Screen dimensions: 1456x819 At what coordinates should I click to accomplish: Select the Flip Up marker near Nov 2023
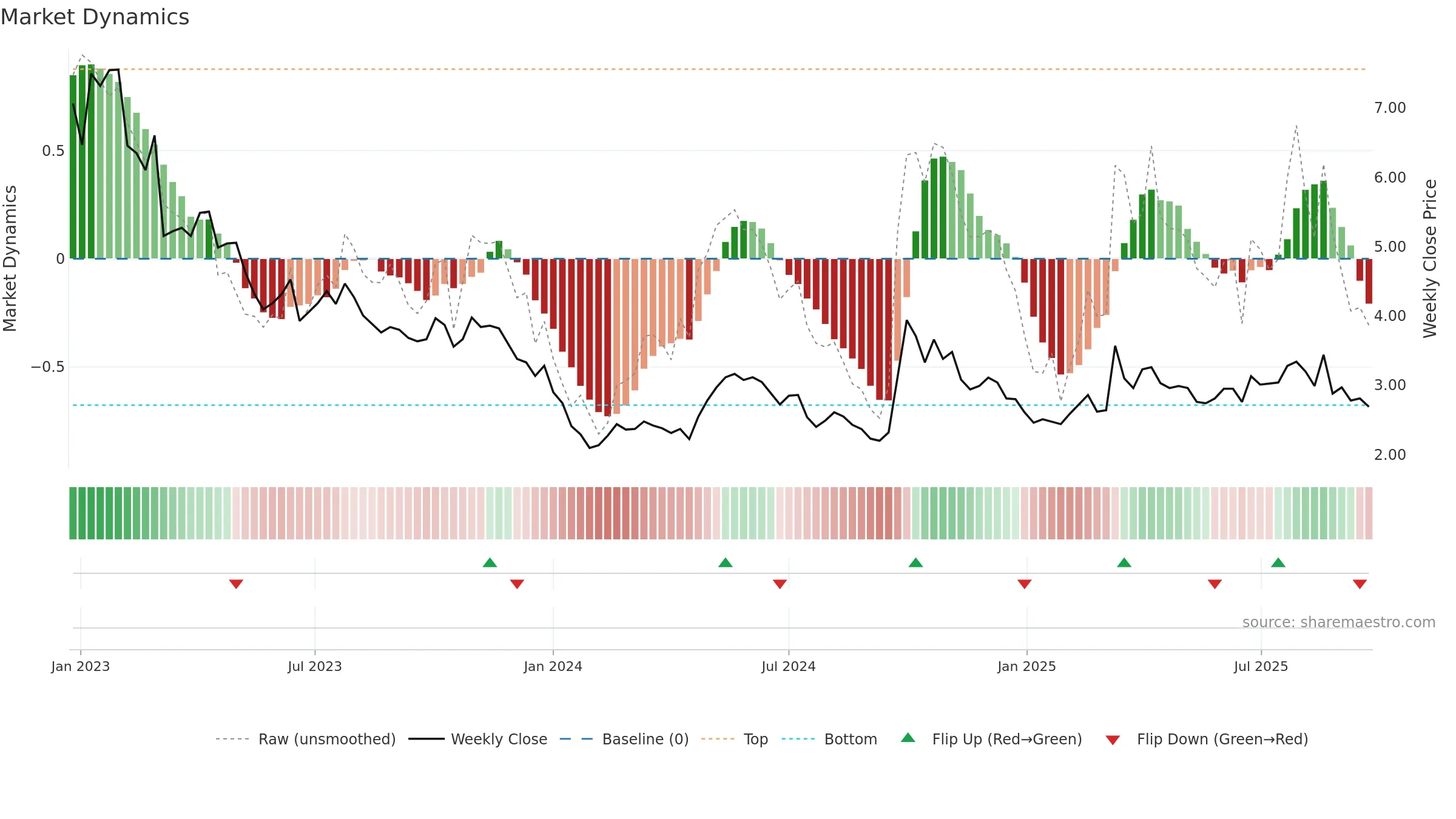[490, 562]
